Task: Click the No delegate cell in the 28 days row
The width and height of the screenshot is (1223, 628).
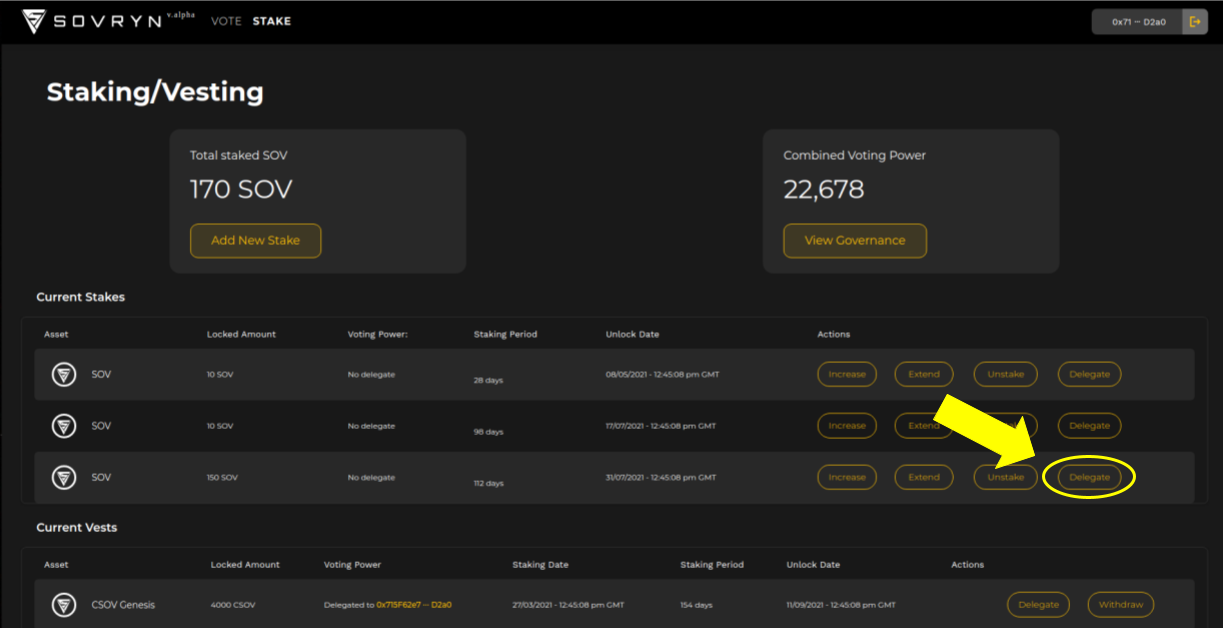Action: [x=371, y=375]
